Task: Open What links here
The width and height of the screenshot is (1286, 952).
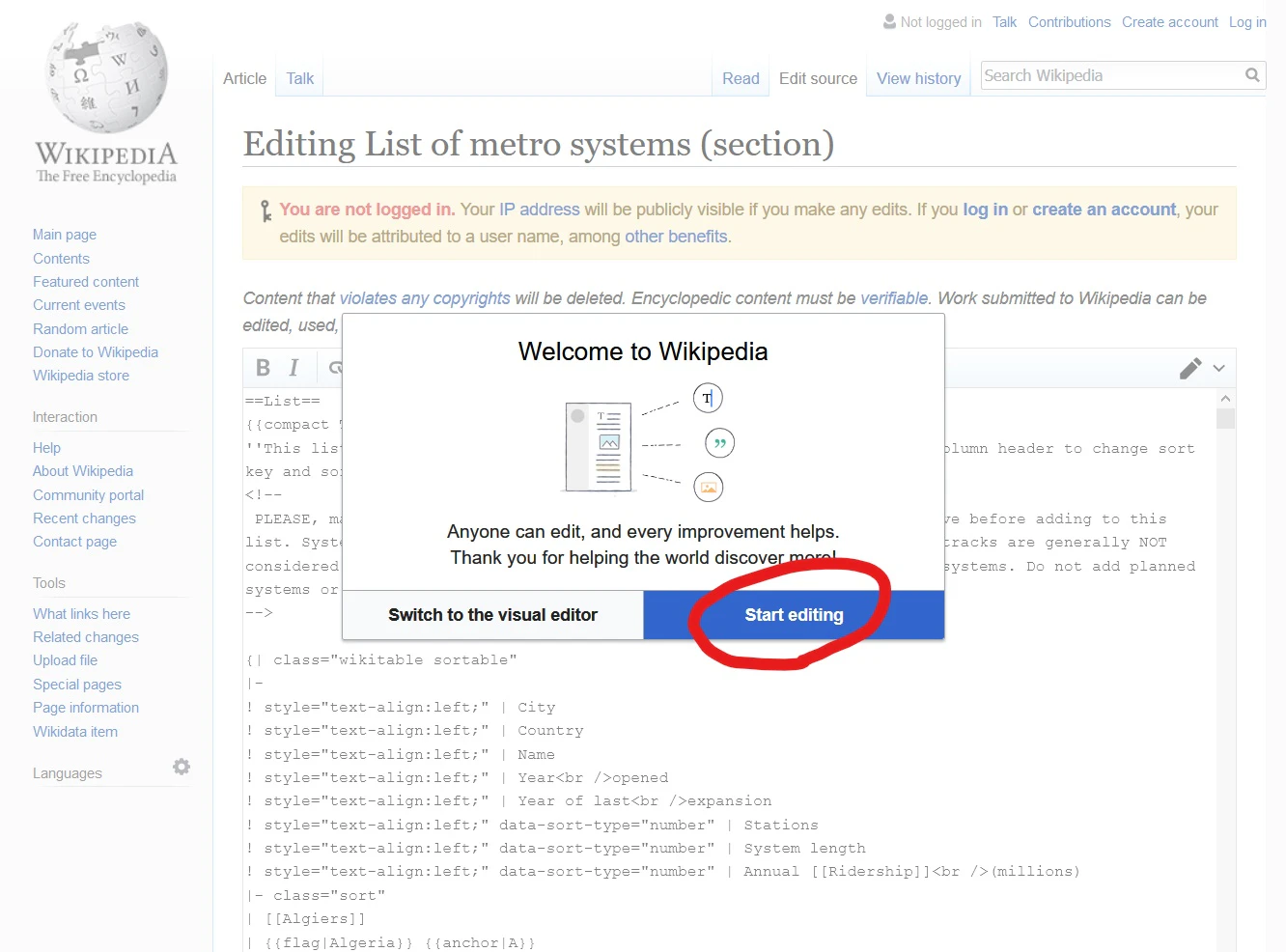Action: pyautogui.click(x=81, y=614)
